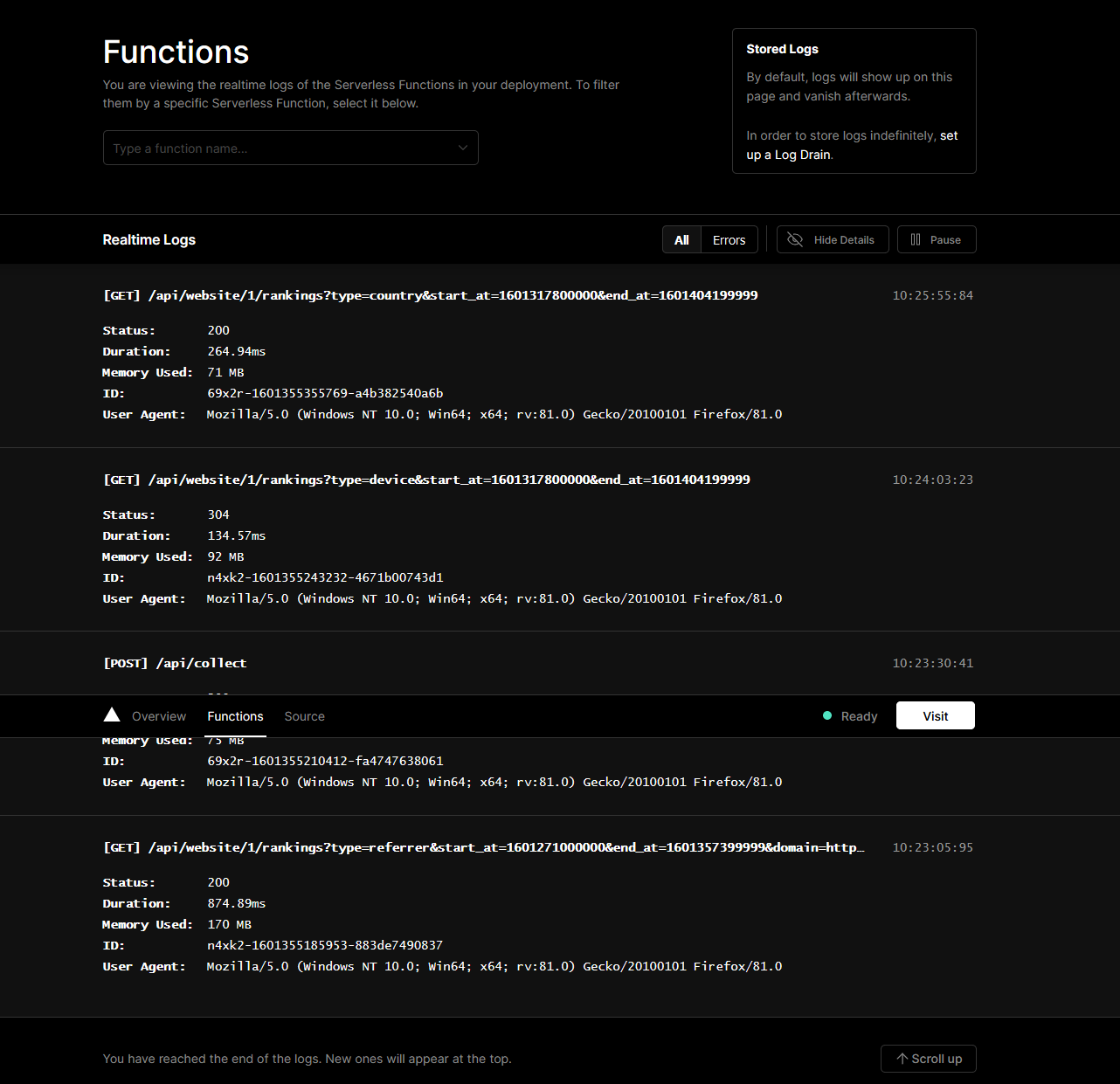The width and height of the screenshot is (1120, 1084).
Task: Open the Source tab
Action: click(x=304, y=715)
